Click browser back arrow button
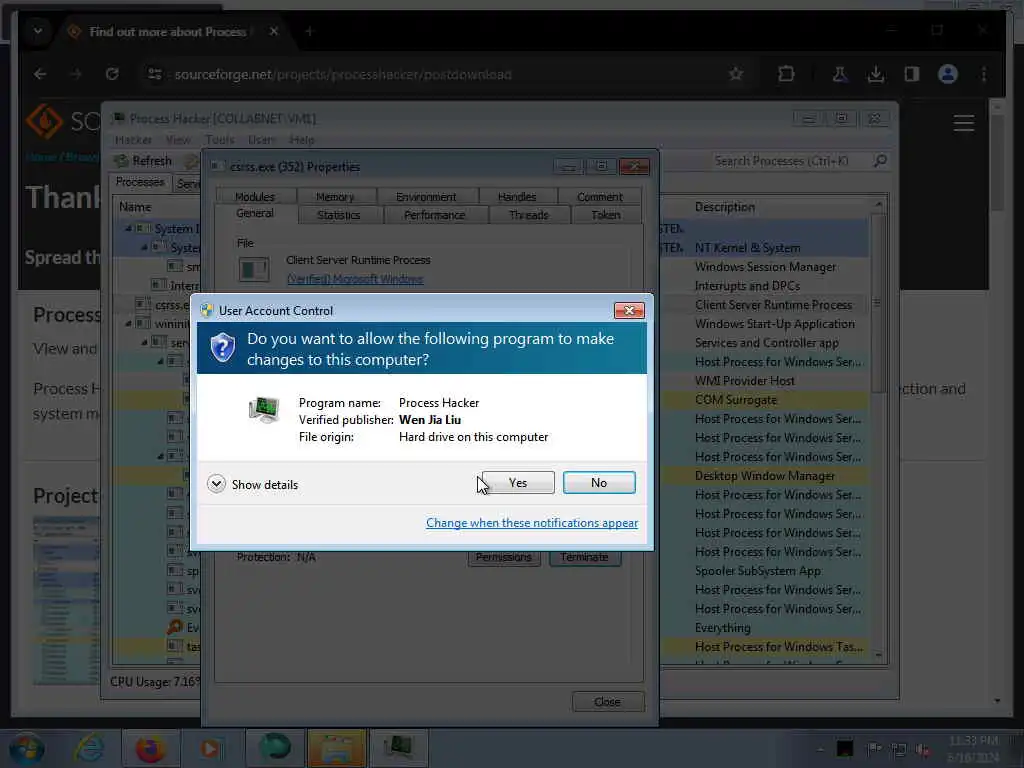 40,74
